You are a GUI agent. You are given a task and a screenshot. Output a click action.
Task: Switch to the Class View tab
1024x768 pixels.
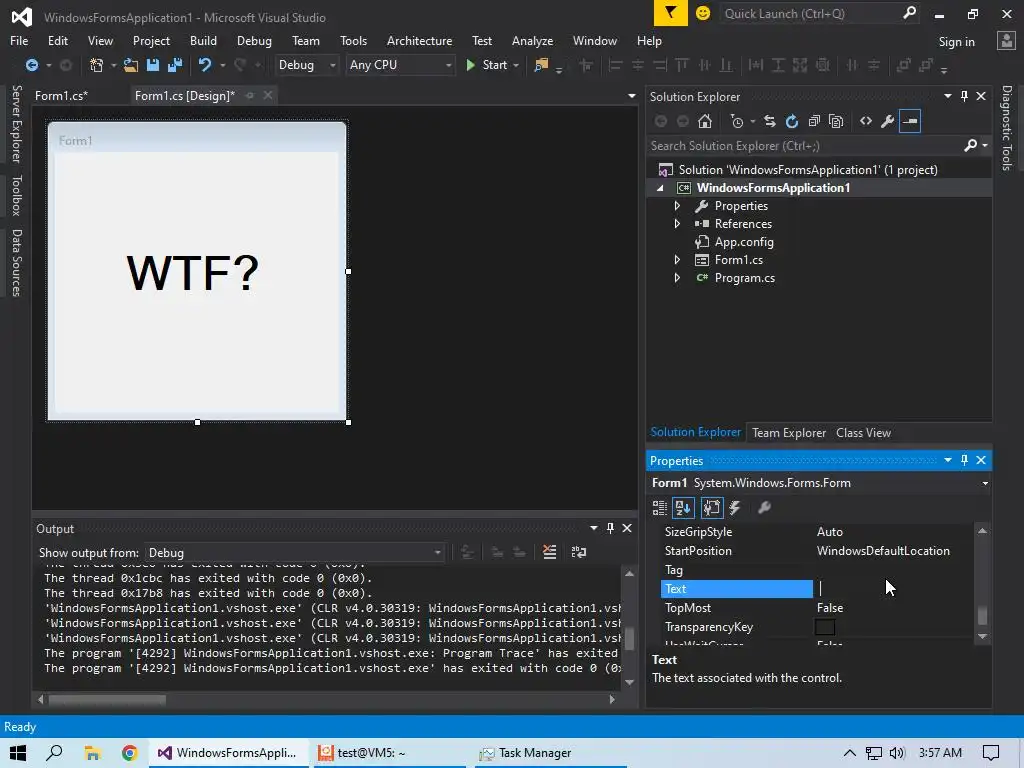(x=863, y=432)
